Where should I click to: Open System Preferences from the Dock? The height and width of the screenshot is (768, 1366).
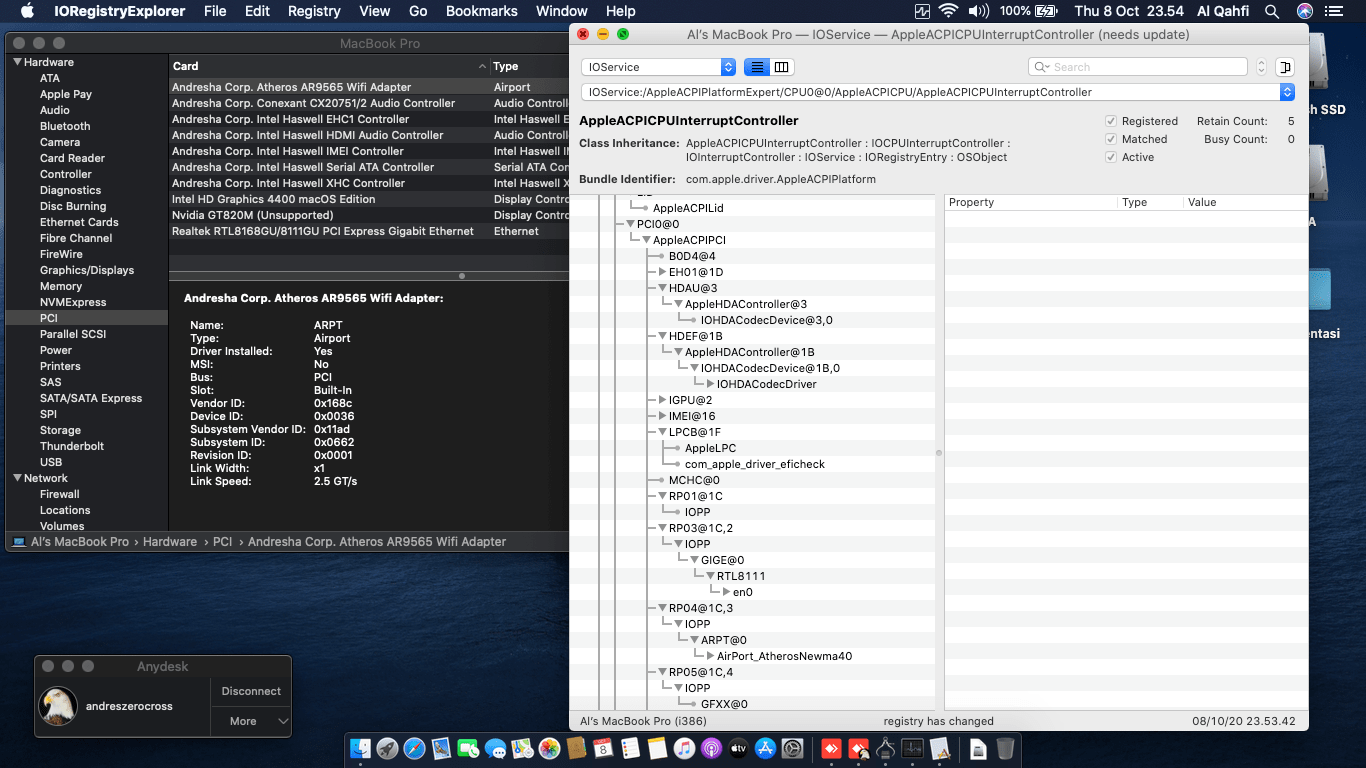point(793,748)
